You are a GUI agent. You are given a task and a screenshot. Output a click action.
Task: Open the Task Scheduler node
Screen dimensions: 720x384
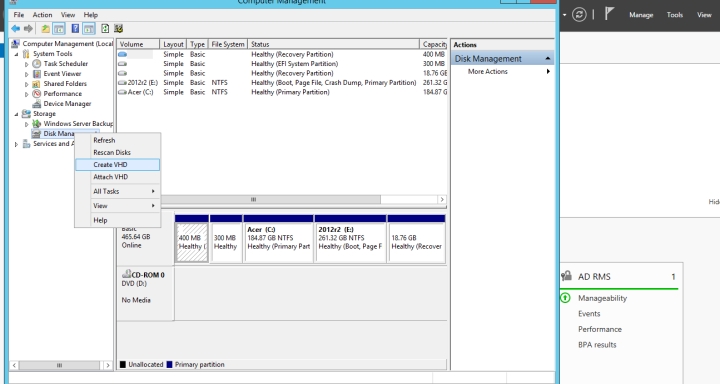tap(66, 64)
